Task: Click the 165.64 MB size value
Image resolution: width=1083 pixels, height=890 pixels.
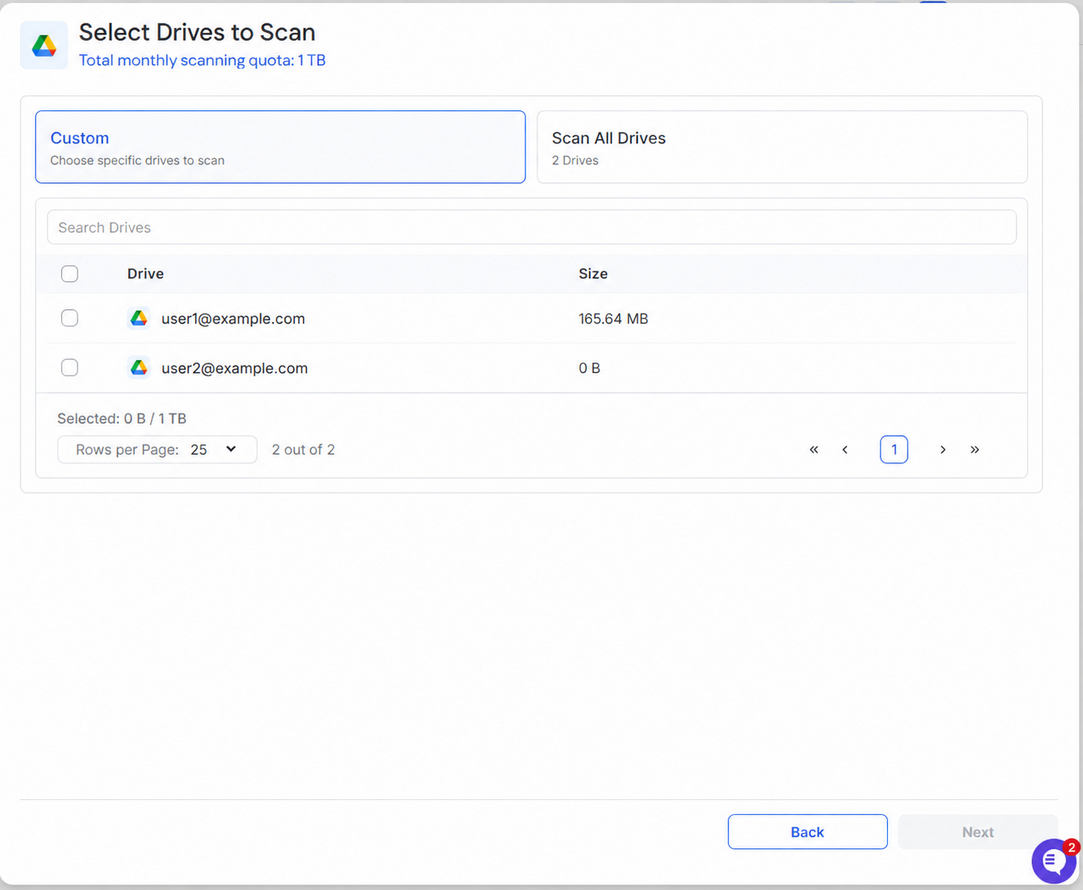Action: click(613, 318)
